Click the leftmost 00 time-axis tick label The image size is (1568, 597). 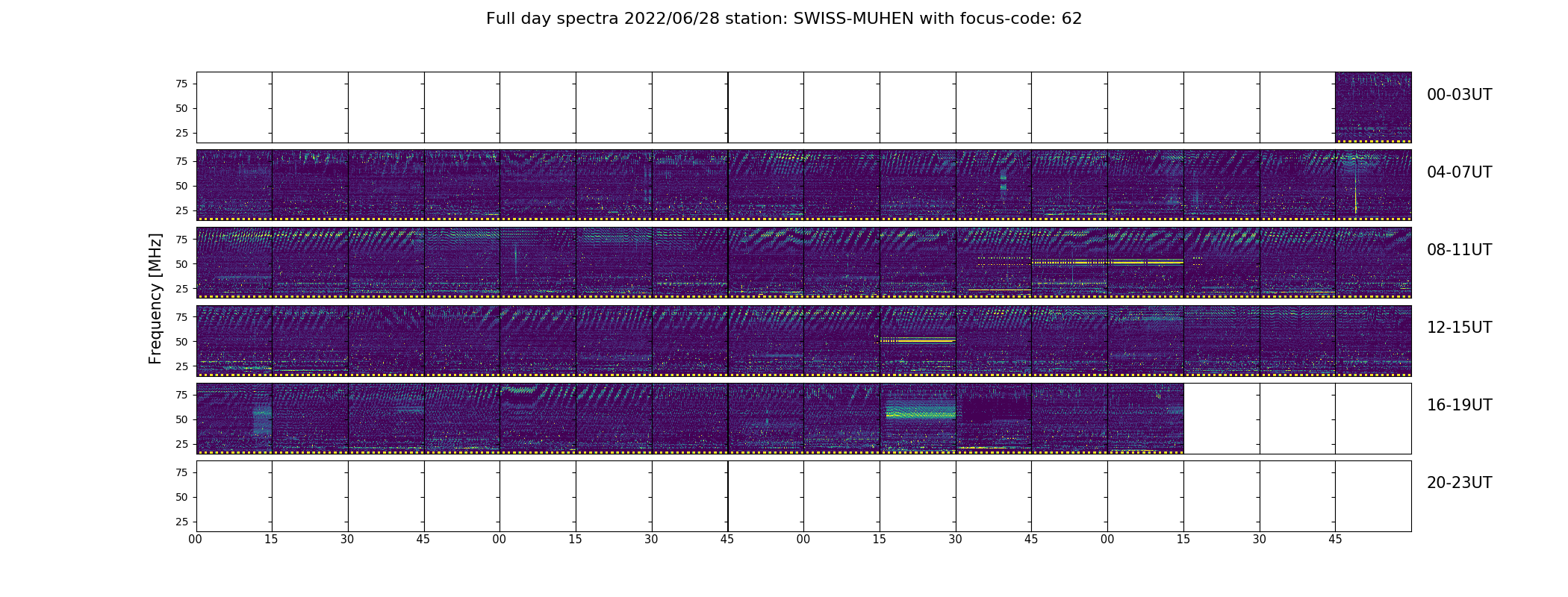(x=196, y=540)
